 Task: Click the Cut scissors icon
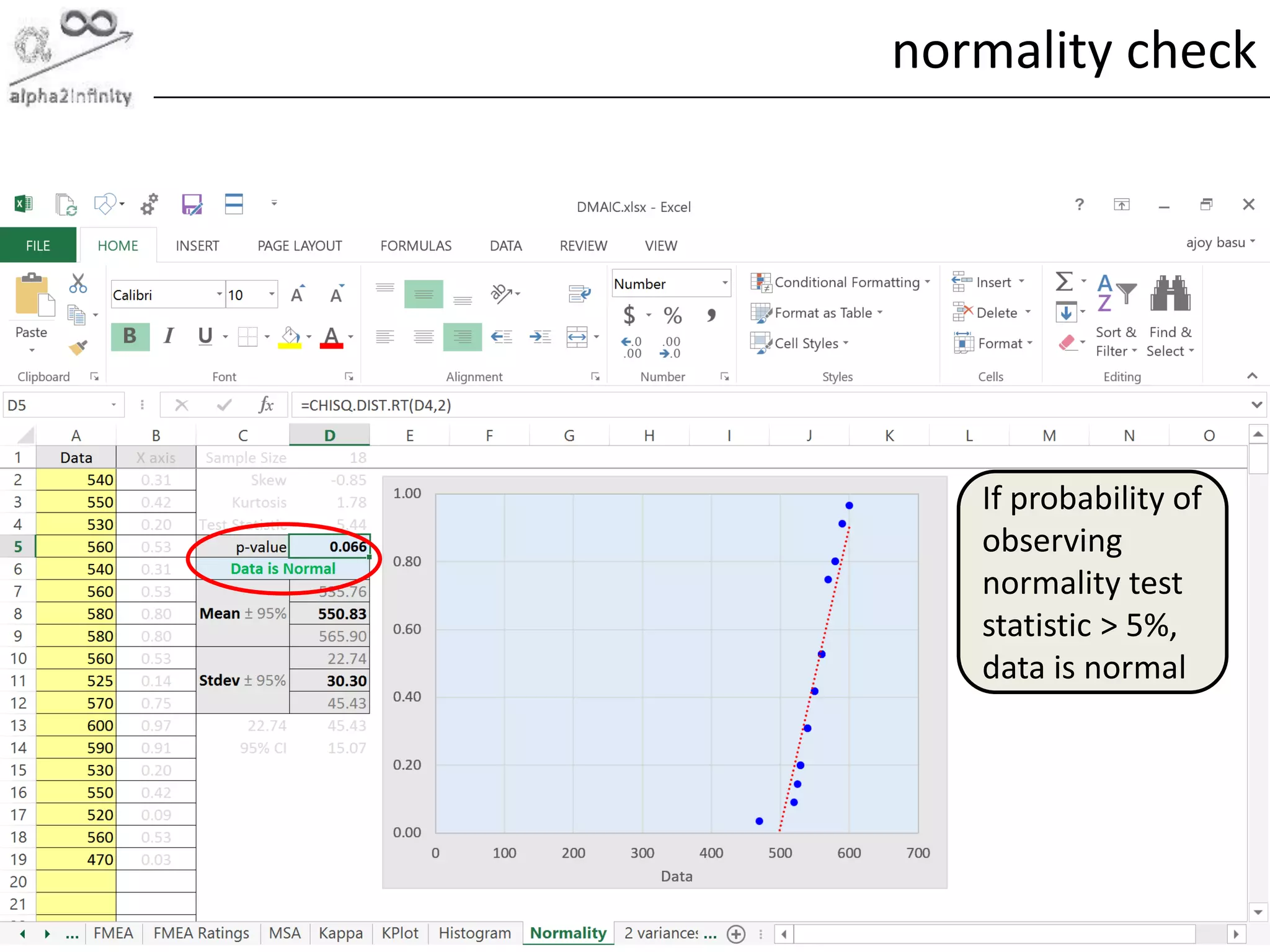(78, 283)
